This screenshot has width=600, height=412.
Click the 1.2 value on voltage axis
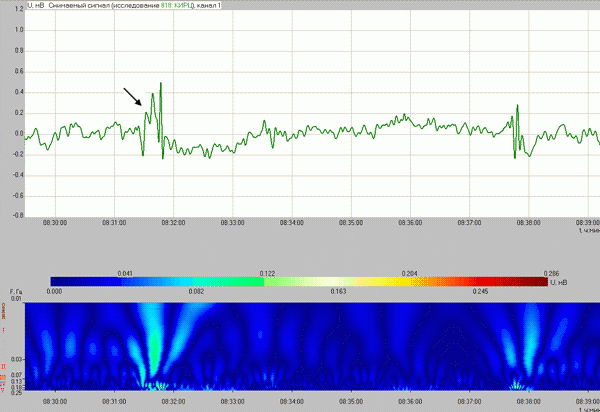click(19, 8)
